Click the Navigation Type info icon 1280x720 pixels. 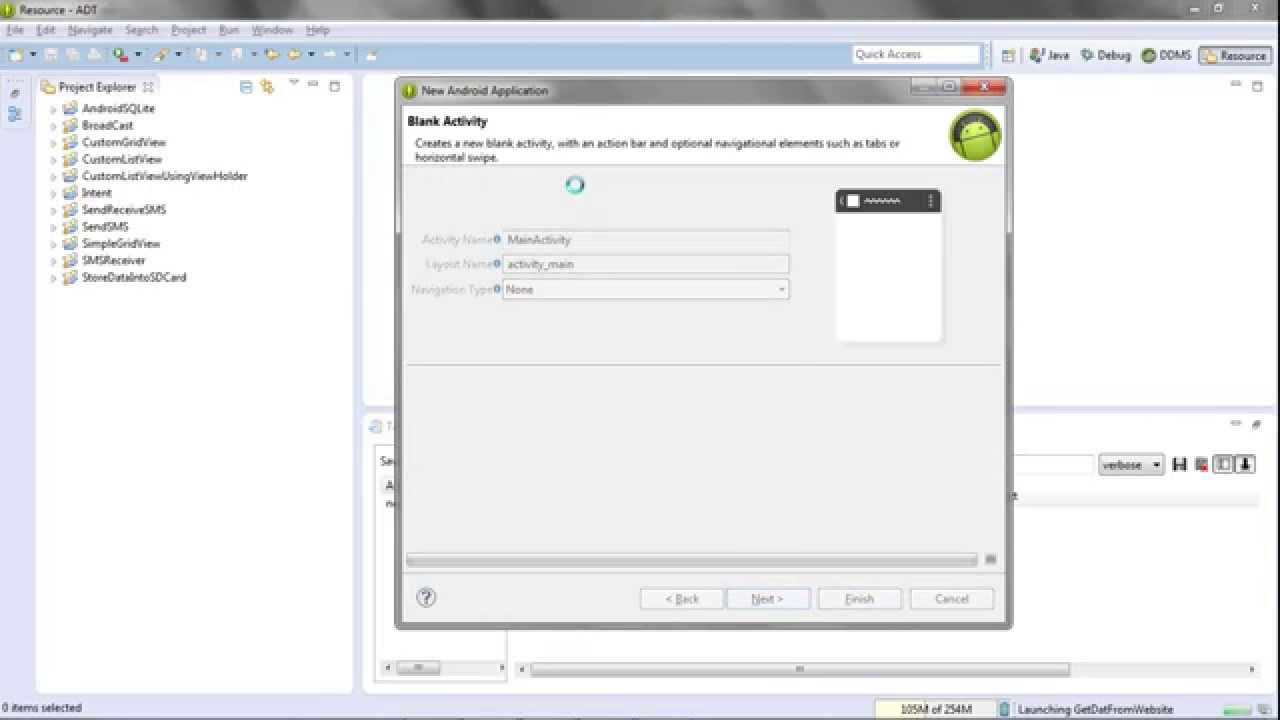tap(497, 289)
